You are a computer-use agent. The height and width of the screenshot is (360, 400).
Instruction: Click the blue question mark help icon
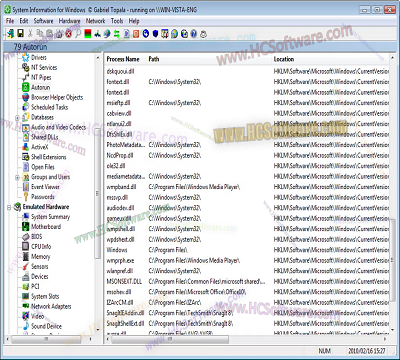[194, 33]
